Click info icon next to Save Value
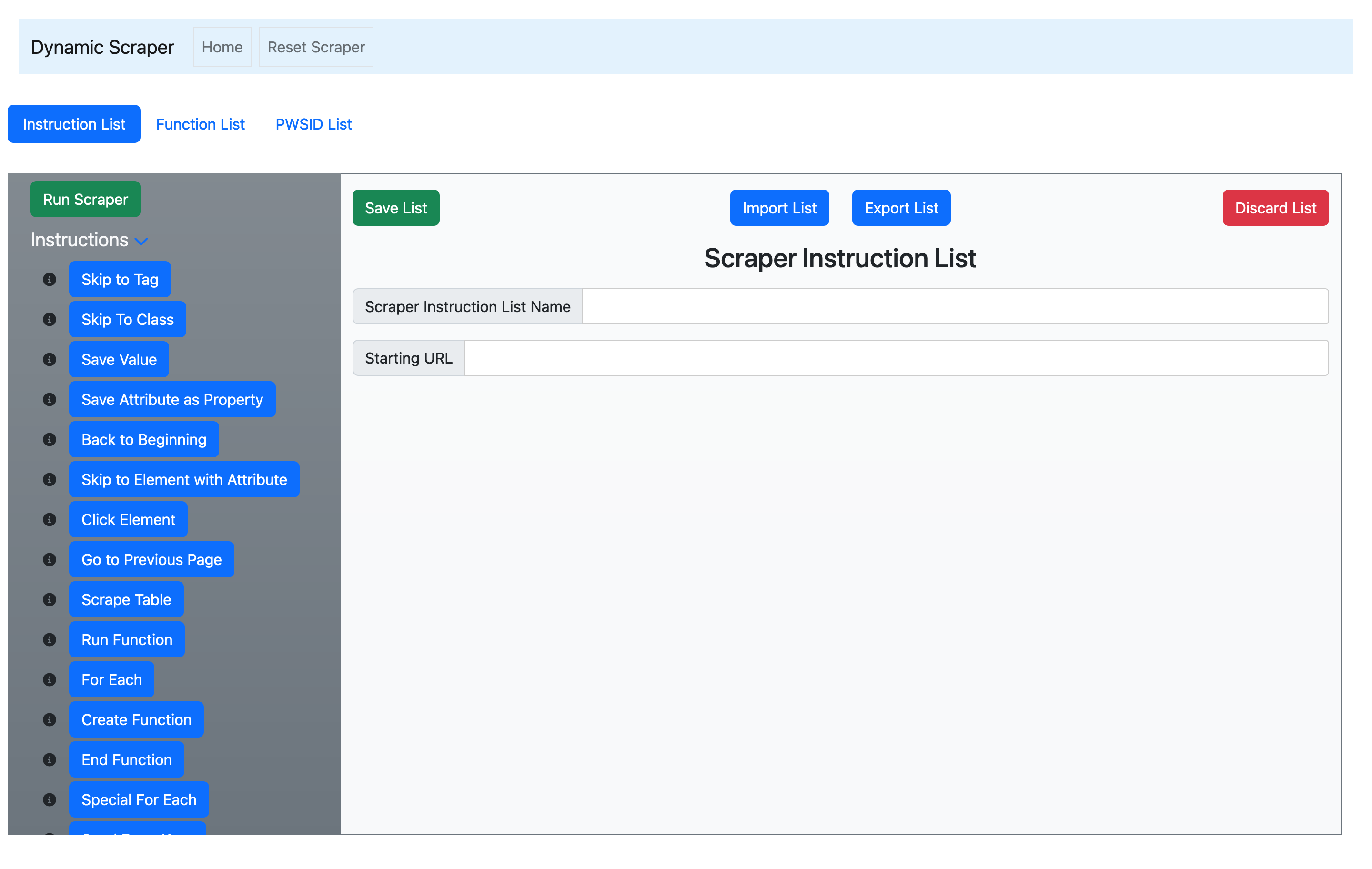The image size is (1372, 869). (x=50, y=360)
